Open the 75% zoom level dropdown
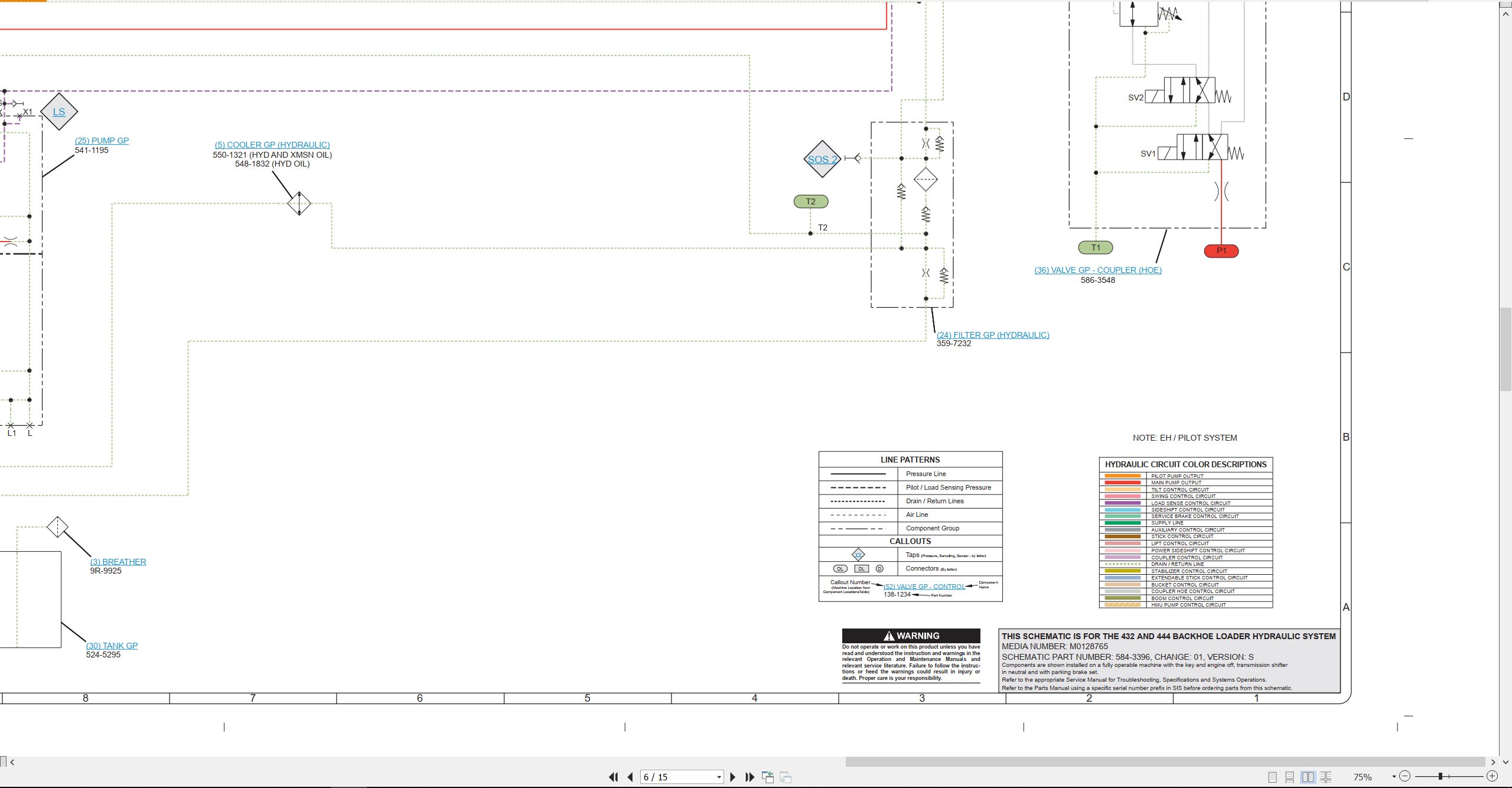Image resolution: width=1512 pixels, height=788 pixels. point(1394,777)
